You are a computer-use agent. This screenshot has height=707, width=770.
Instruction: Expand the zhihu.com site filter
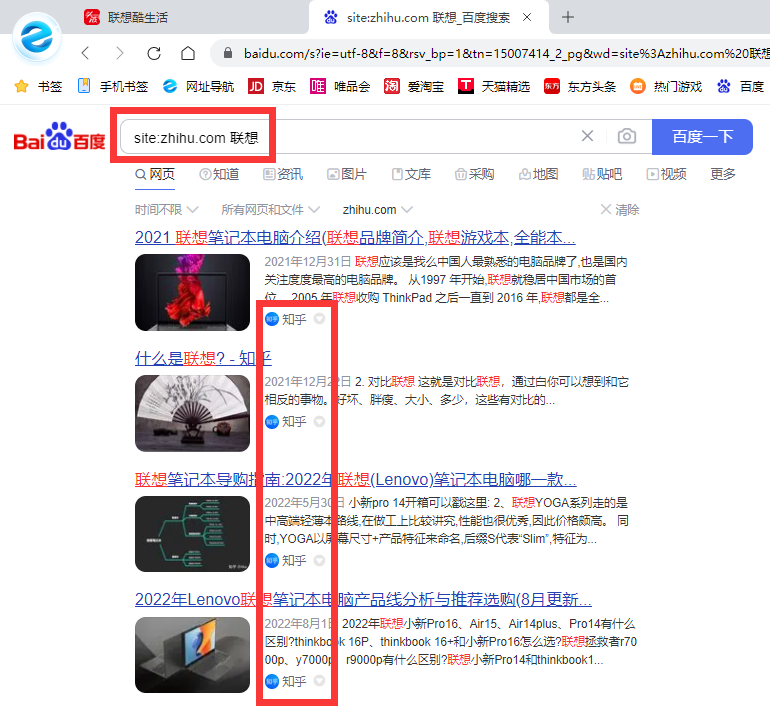378,210
